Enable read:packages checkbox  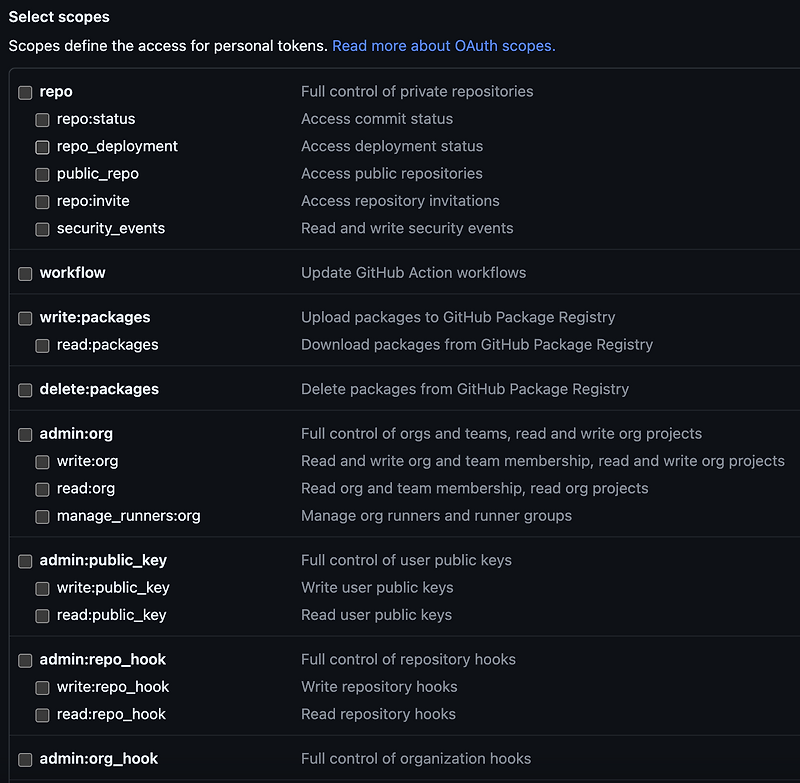point(42,346)
